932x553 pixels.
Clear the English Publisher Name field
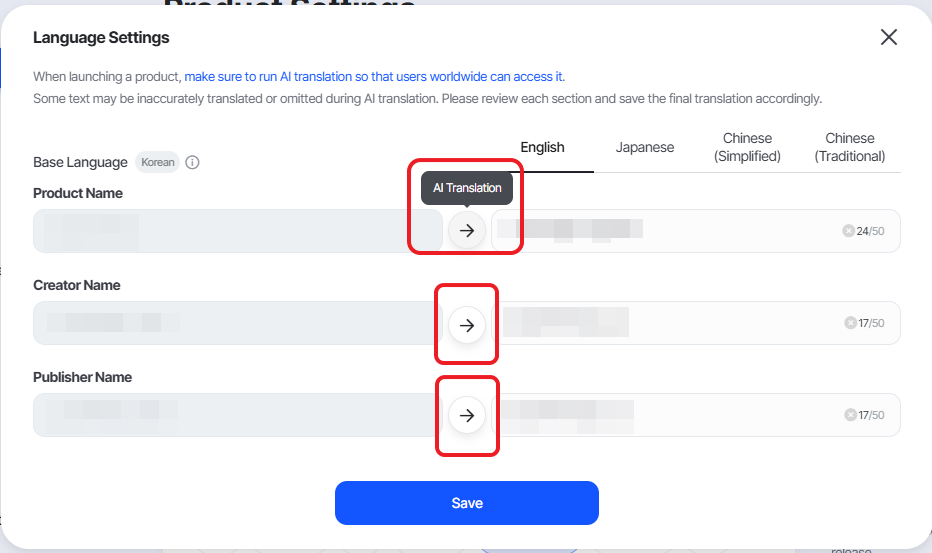coord(850,414)
